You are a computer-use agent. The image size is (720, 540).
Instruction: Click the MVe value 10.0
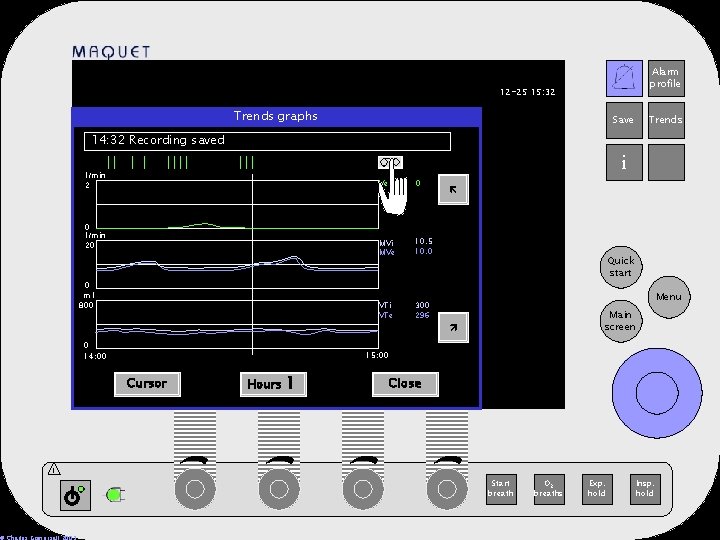point(423,251)
